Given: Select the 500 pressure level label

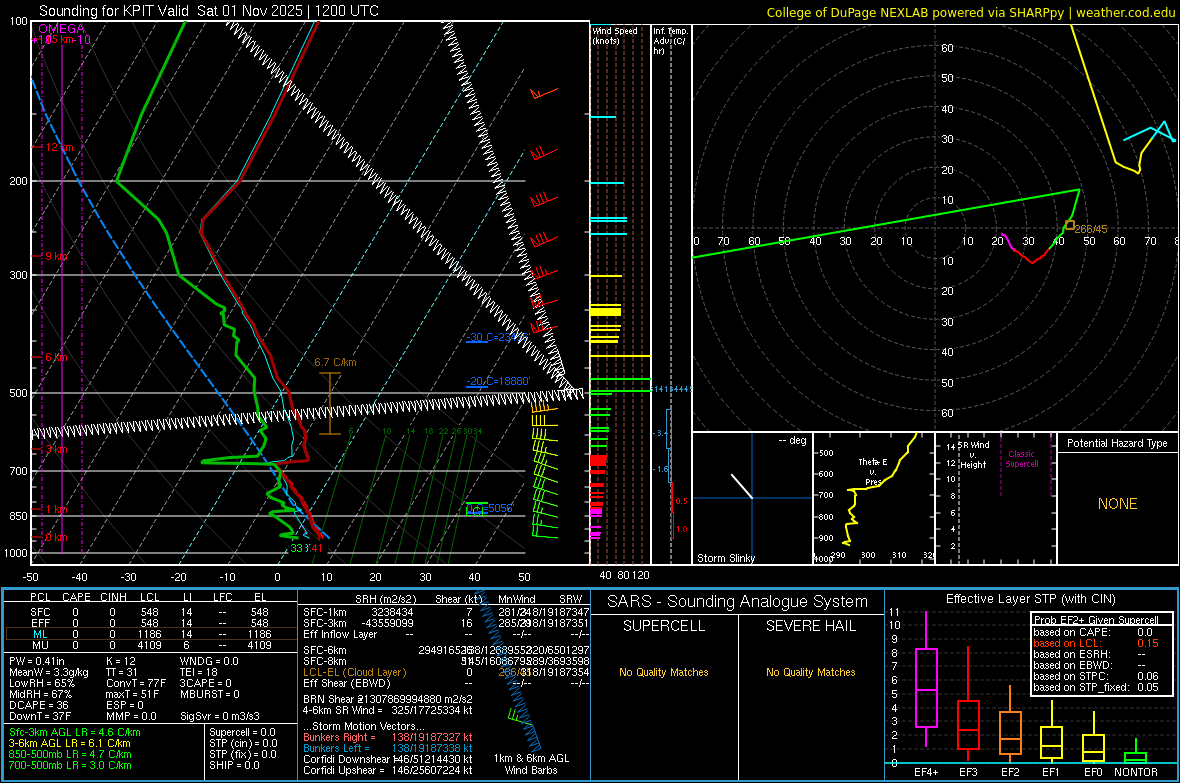Looking at the screenshot, I should [x=18, y=393].
